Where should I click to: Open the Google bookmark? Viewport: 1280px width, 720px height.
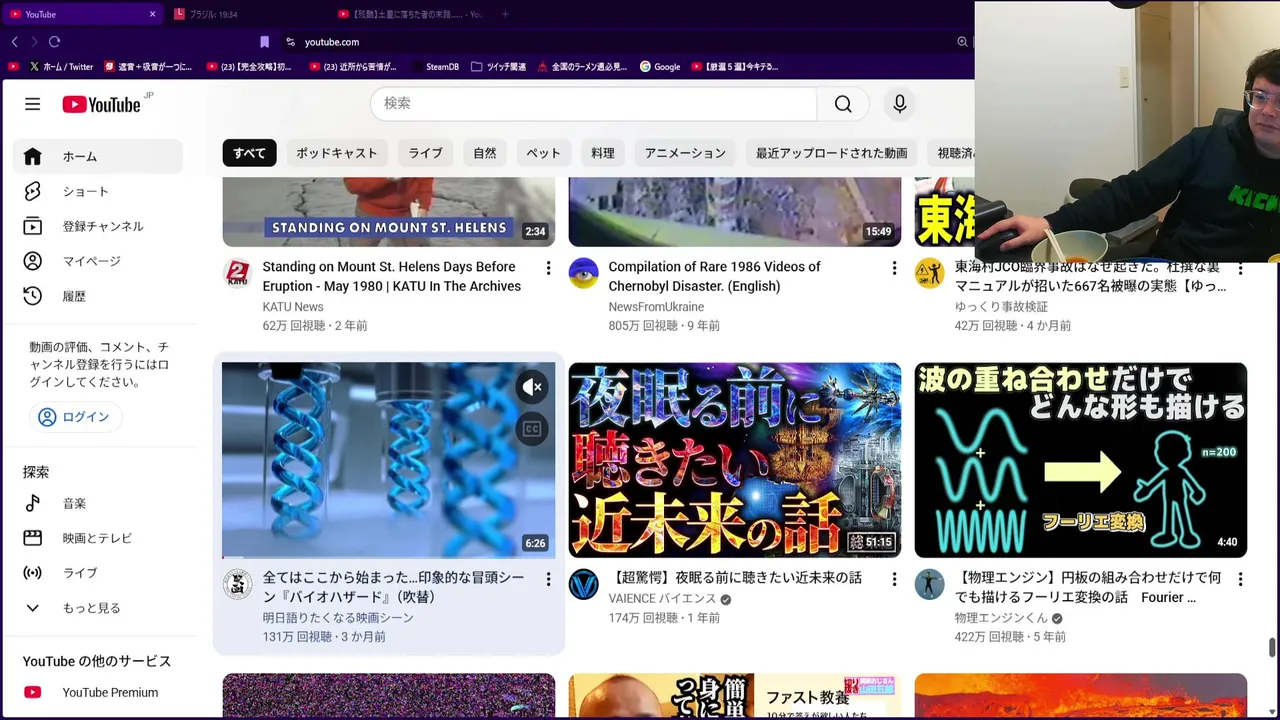pos(660,67)
